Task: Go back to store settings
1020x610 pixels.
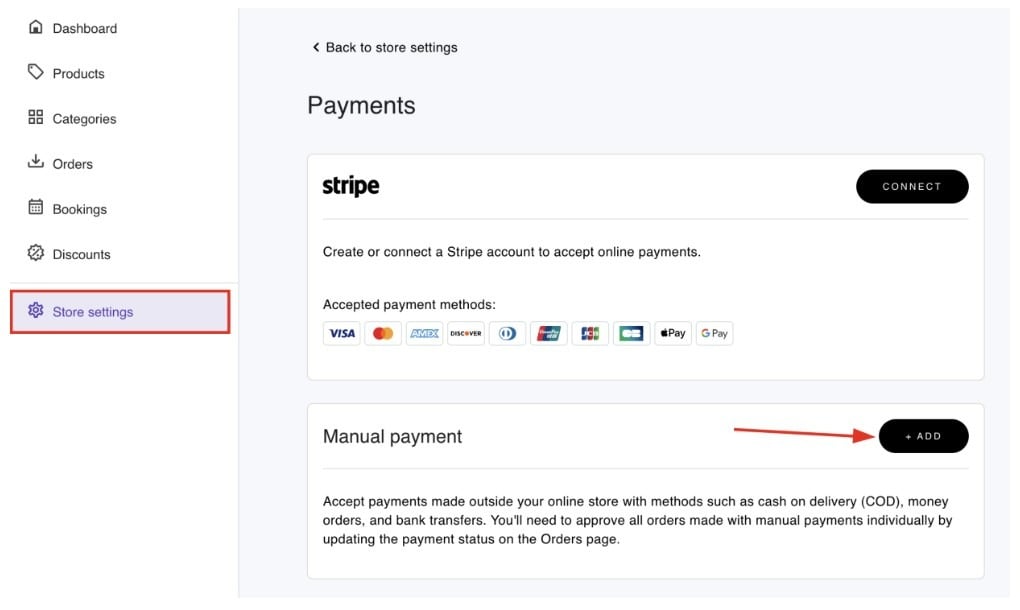Action: point(385,47)
